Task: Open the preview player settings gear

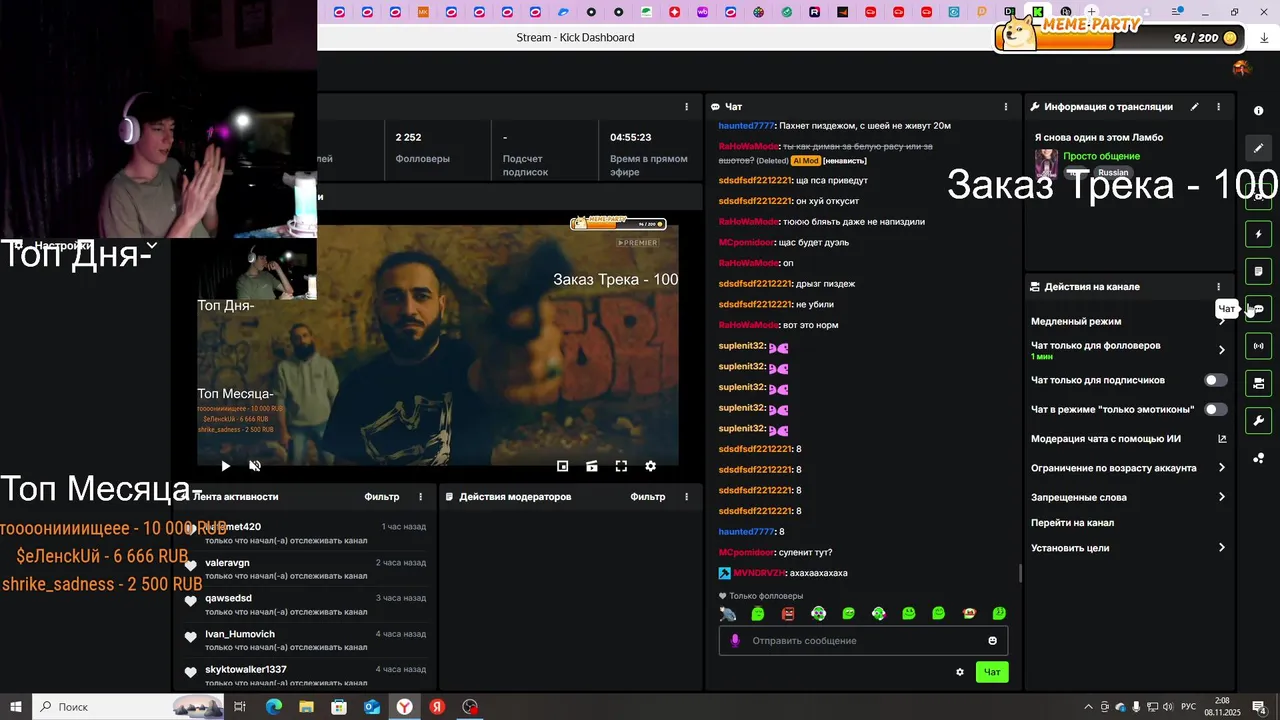Action: click(650, 466)
